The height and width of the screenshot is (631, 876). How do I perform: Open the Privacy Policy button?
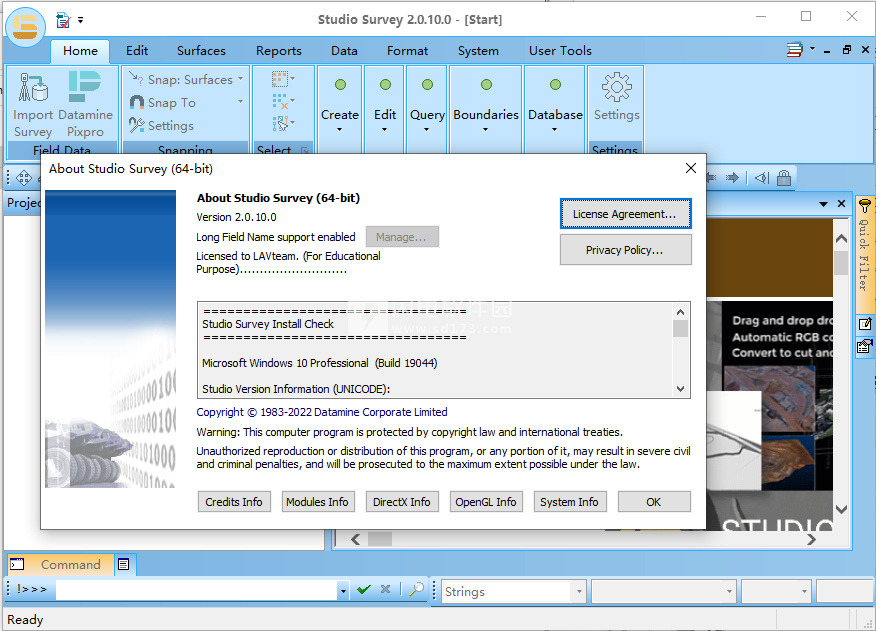pos(625,249)
